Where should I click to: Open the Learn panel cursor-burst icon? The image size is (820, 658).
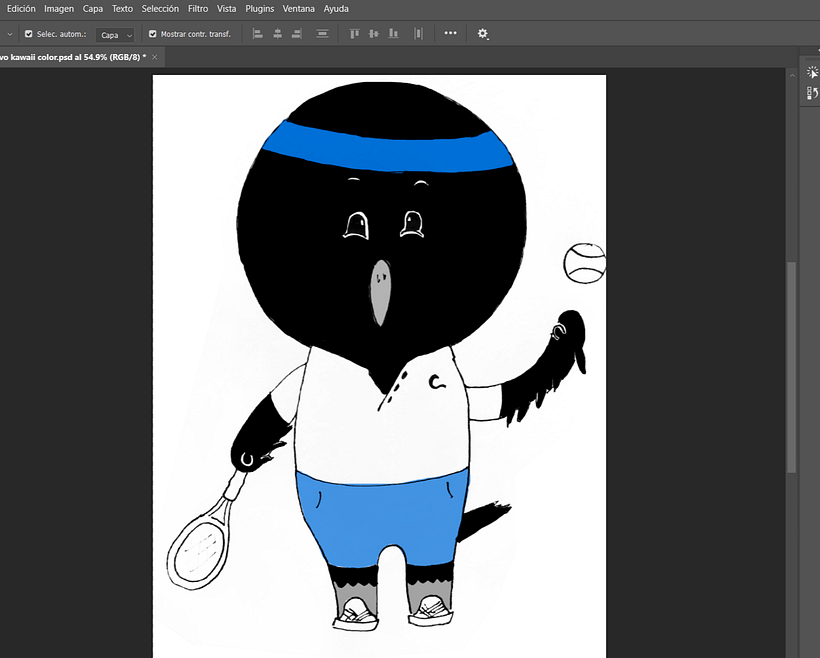[812, 72]
